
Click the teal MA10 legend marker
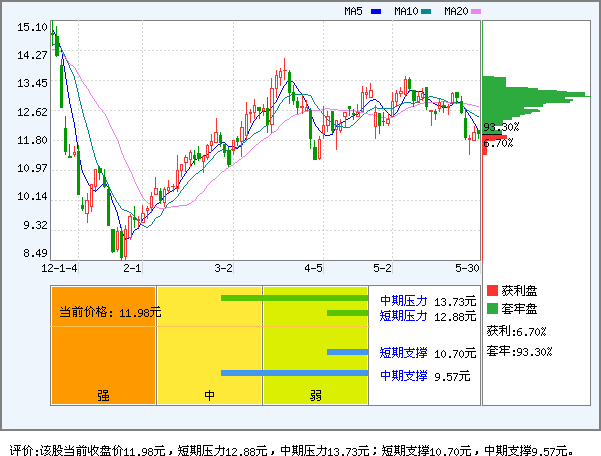coord(426,12)
